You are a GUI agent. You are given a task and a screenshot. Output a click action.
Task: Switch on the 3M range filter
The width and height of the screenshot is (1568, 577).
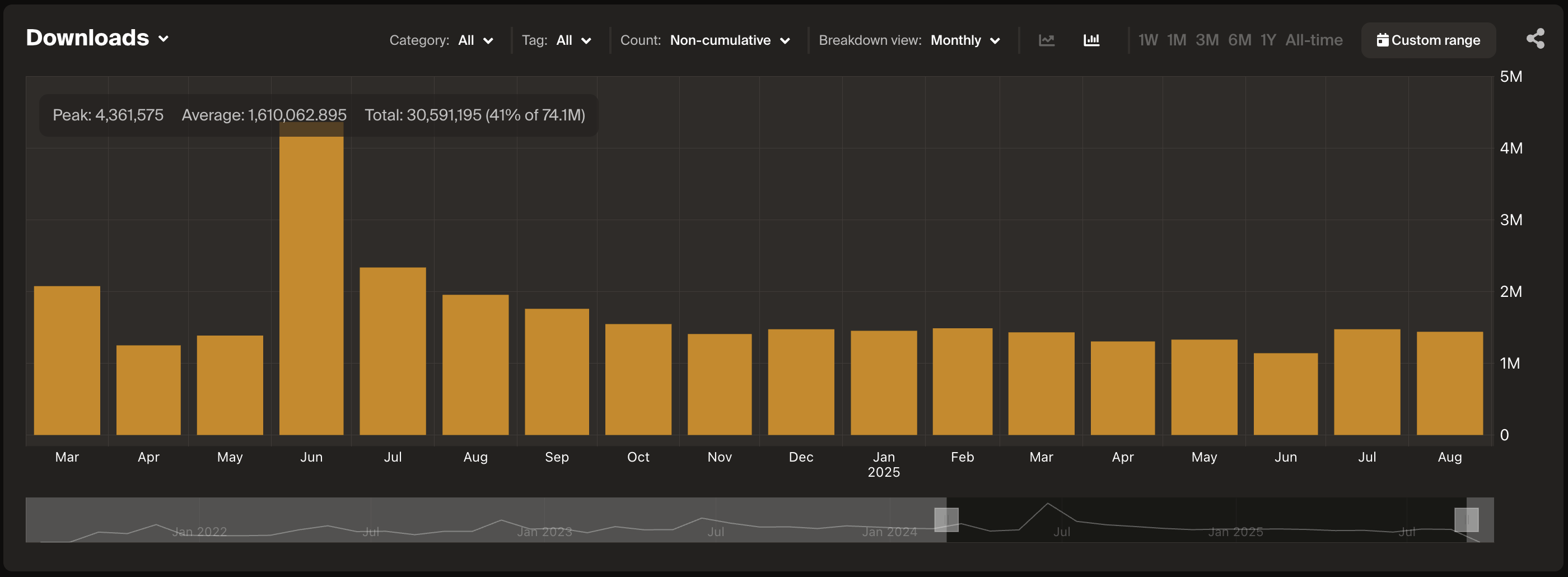coord(1207,40)
